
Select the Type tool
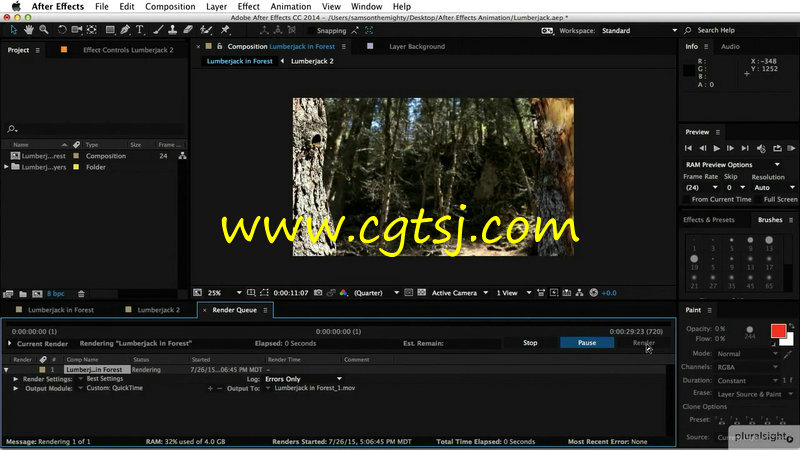(140, 30)
